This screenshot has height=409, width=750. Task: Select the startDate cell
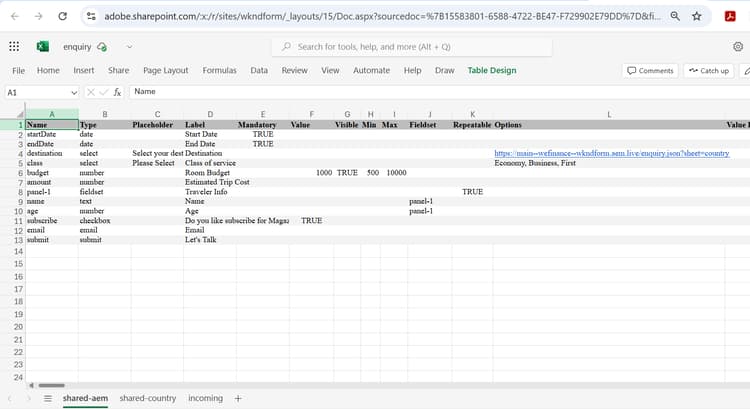(52, 134)
